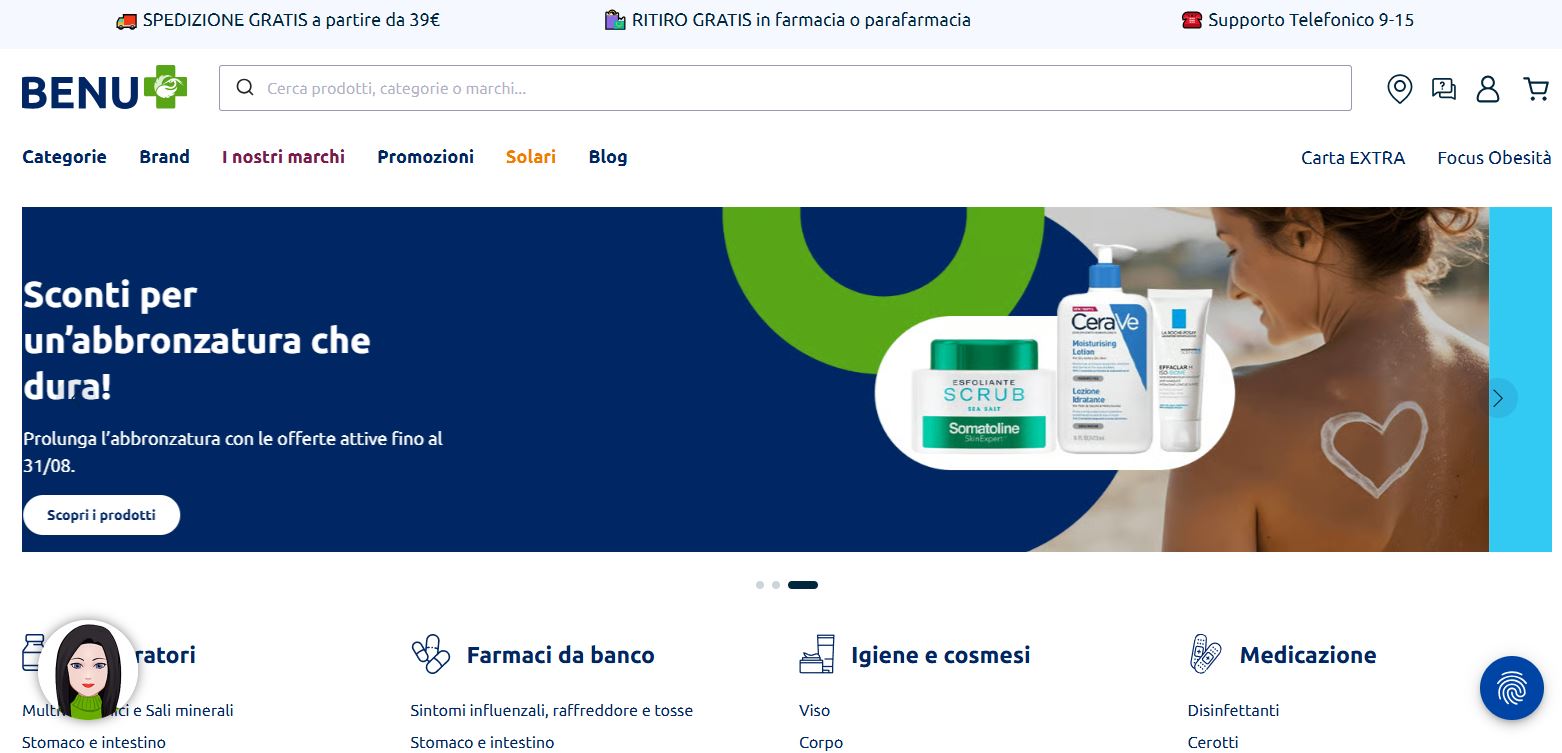The width and height of the screenshot is (1562, 753).
Task: Click the pickup bag icon
Action: click(615, 20)
